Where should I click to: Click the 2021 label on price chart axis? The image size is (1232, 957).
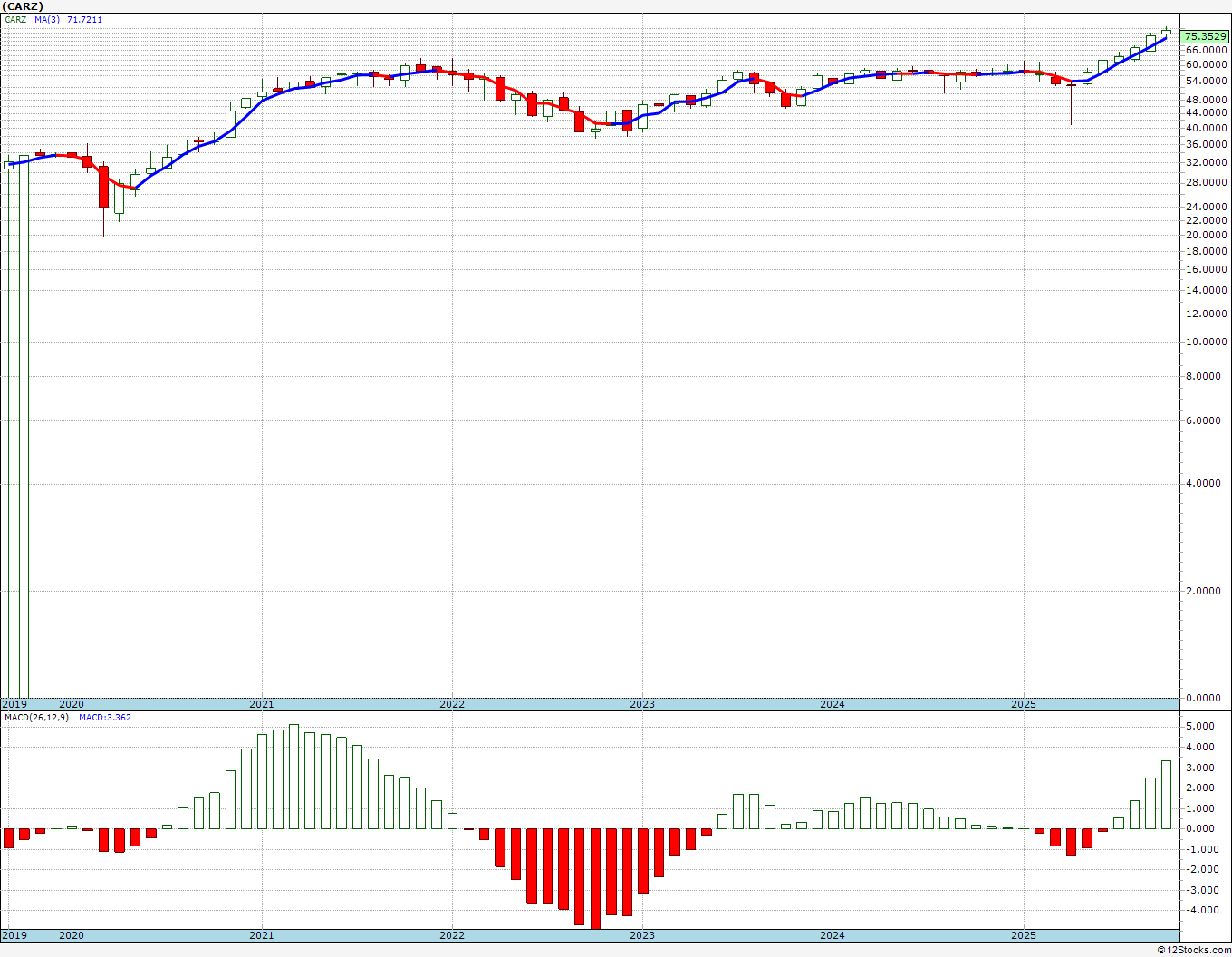coord(261,704)
